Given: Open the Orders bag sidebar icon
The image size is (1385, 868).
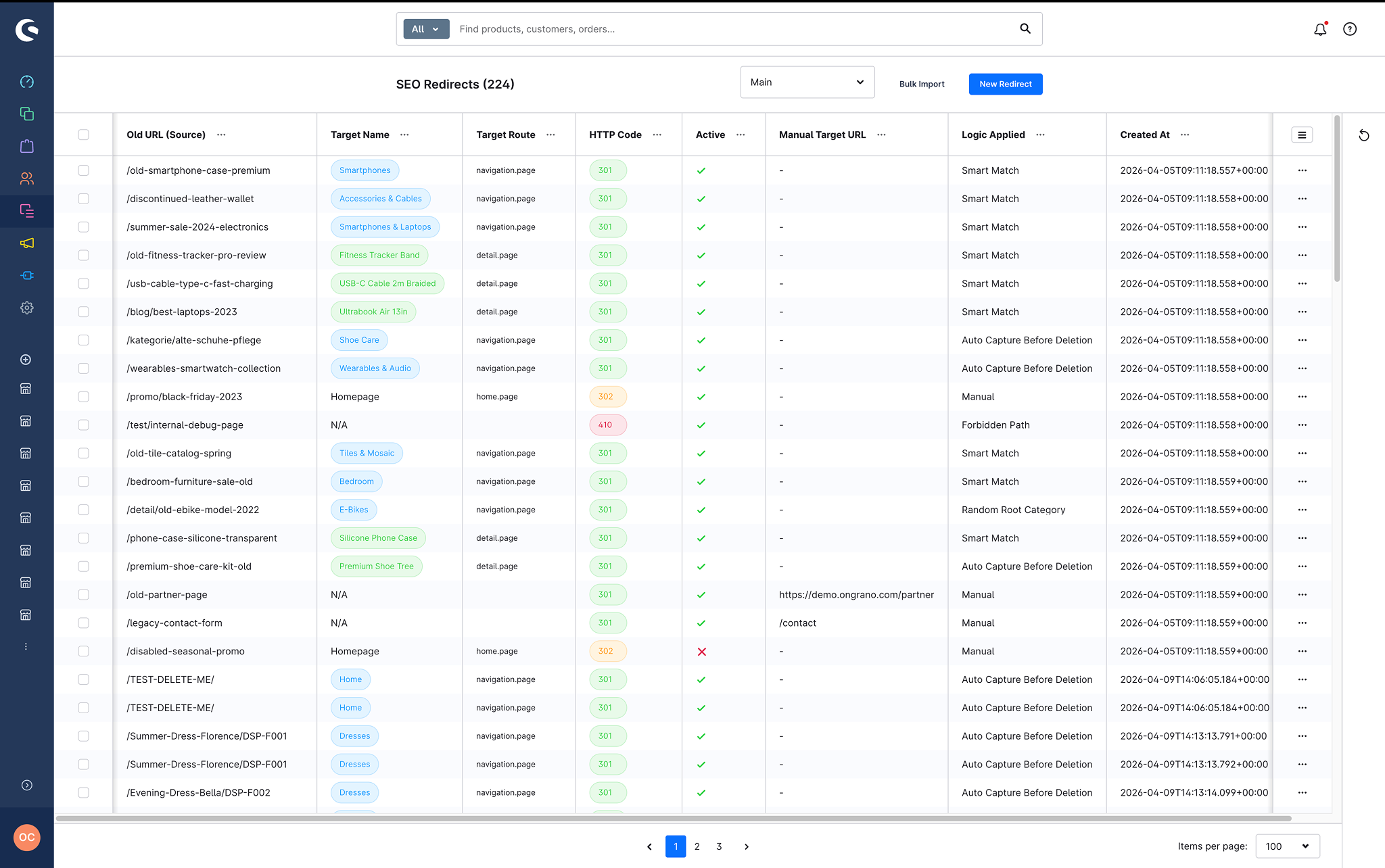Looking at the screenshot, I should (26, 146).
